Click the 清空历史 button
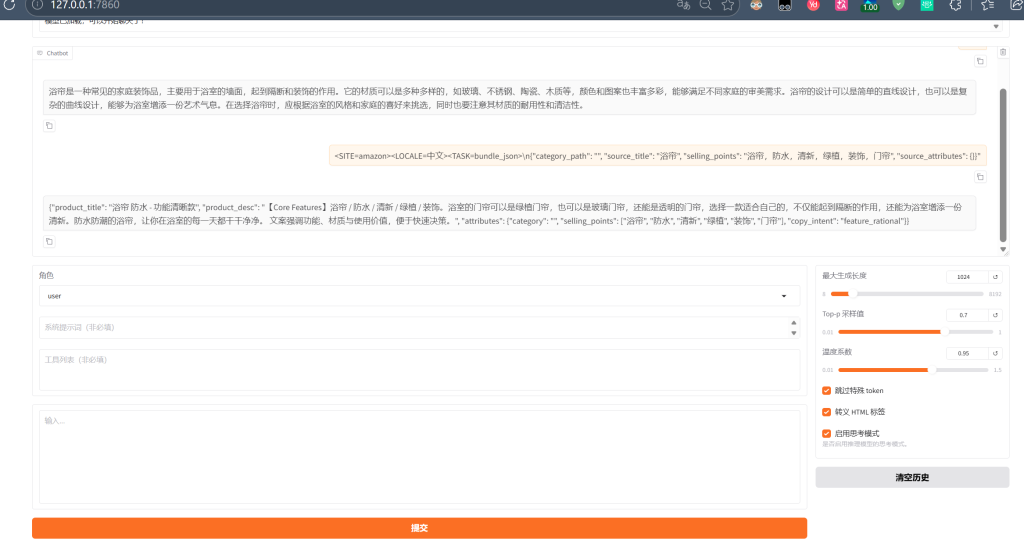This screenshot has width=1024, height=540. [912, 477]
